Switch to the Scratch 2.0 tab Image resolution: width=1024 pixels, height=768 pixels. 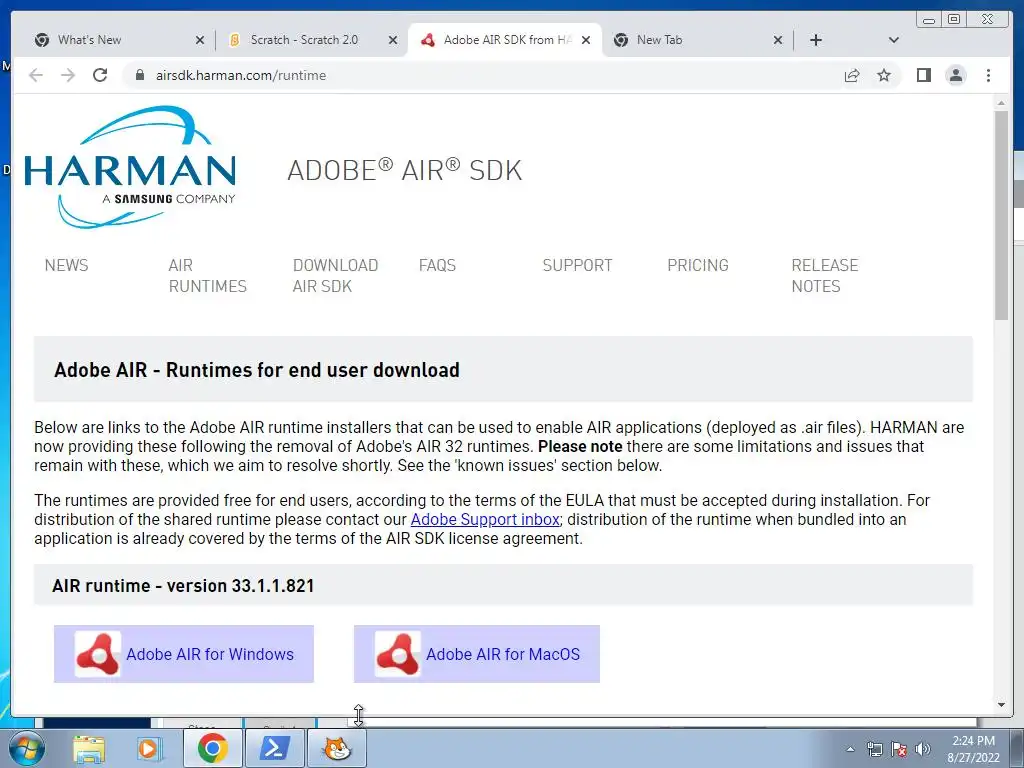click(304, 40)
